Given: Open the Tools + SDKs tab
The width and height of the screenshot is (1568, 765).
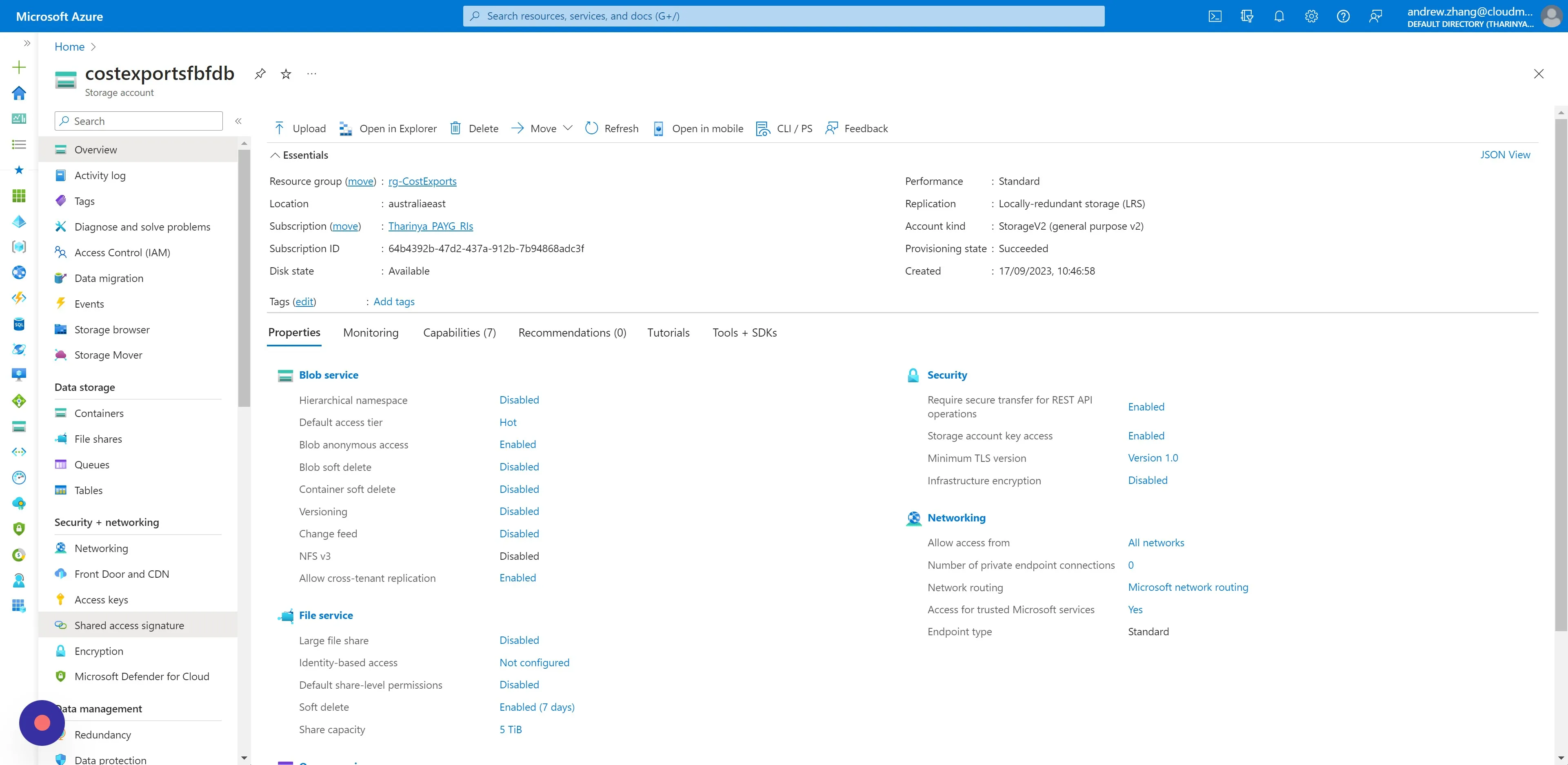Looking at the screenshot, I should (x=744, y=332).
